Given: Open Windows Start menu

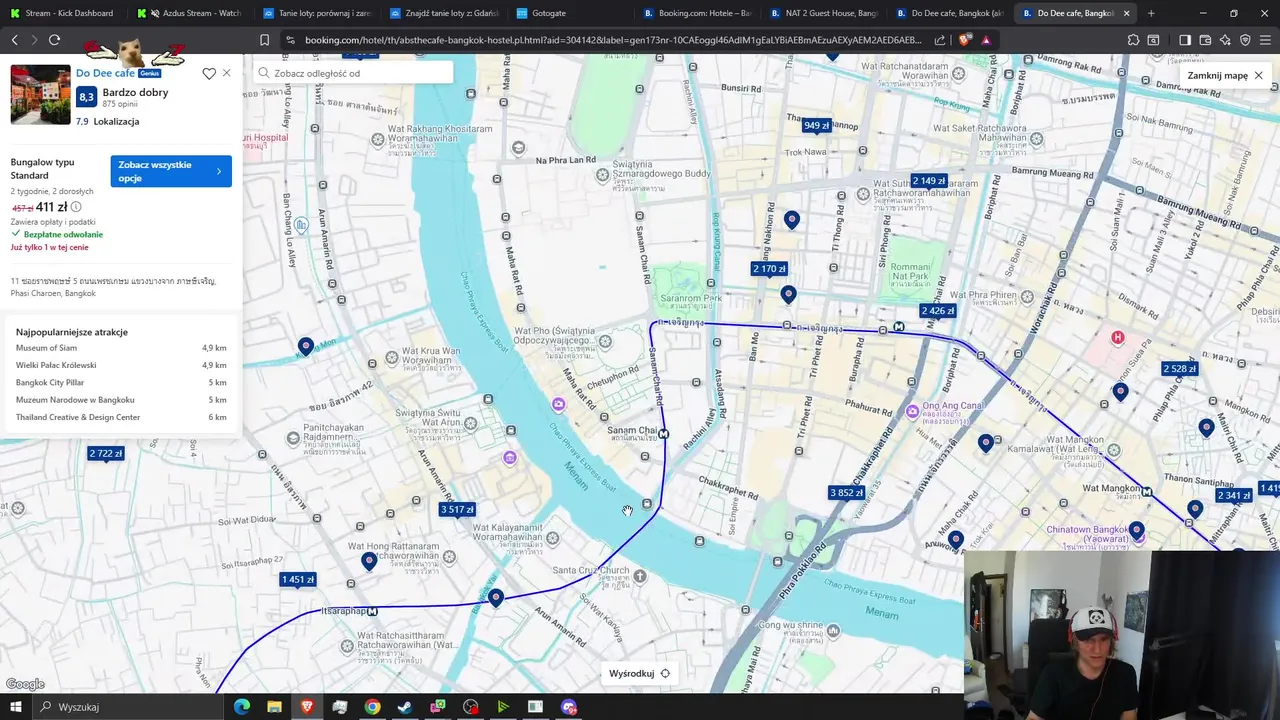Looking at the screenshot, I should (15, 707).
